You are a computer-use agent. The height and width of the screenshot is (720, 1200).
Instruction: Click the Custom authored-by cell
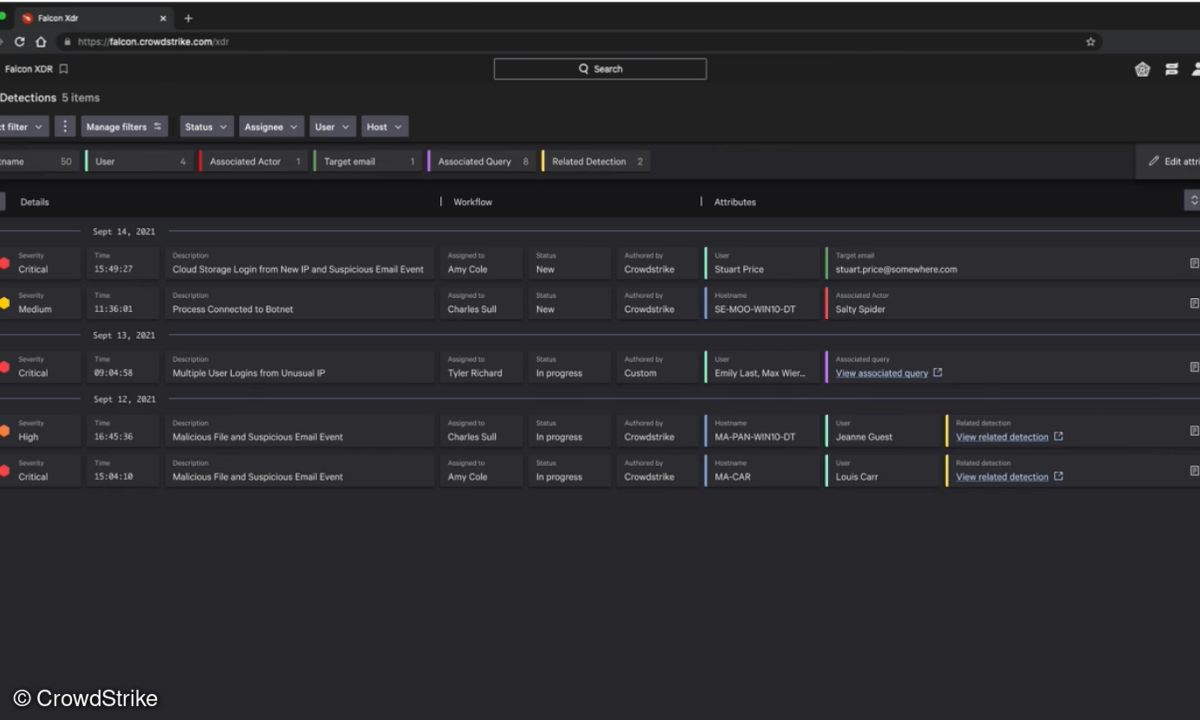(656, 367)
